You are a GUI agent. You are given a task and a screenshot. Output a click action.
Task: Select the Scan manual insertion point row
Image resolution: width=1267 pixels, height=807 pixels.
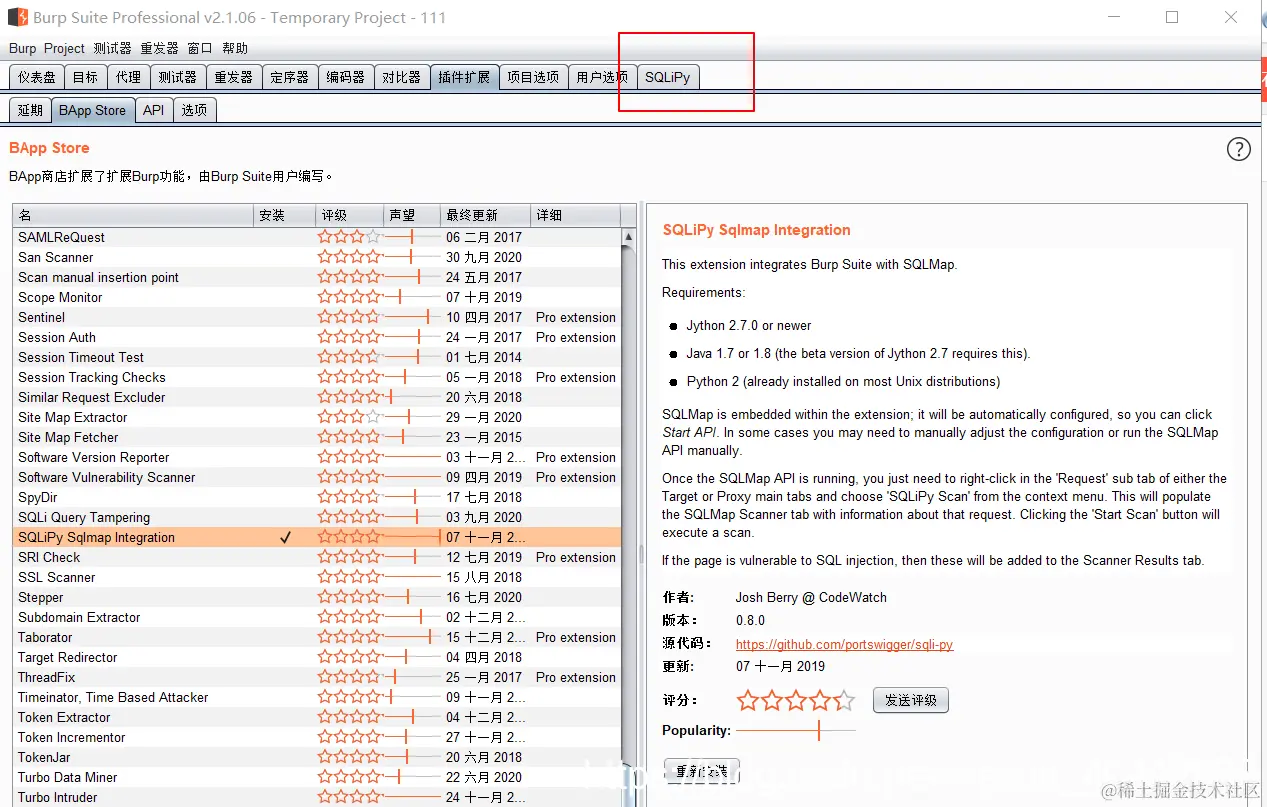point(318,277)
